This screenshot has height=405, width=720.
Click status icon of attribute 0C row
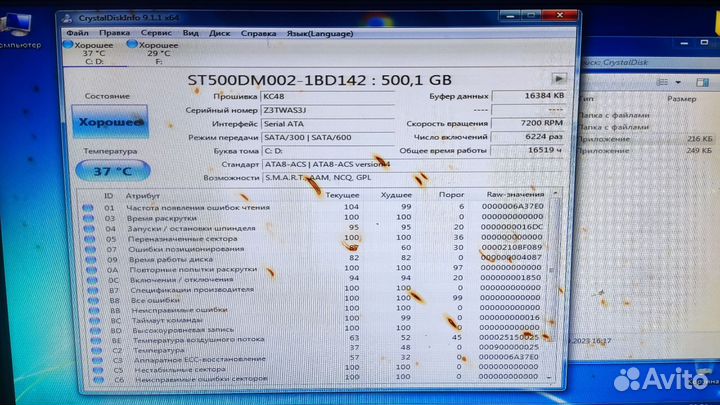tap(92, 280)
